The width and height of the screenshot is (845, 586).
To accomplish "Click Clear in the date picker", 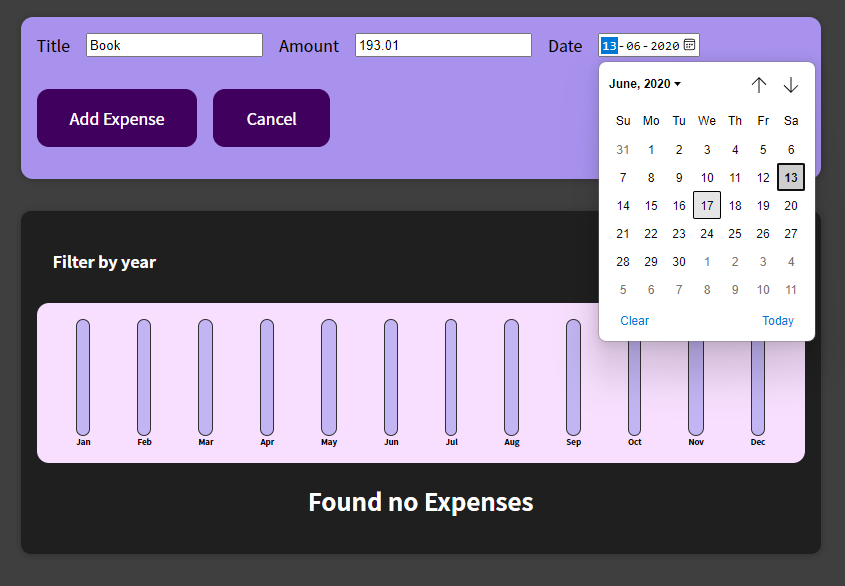I will click(x=634, y=321).
